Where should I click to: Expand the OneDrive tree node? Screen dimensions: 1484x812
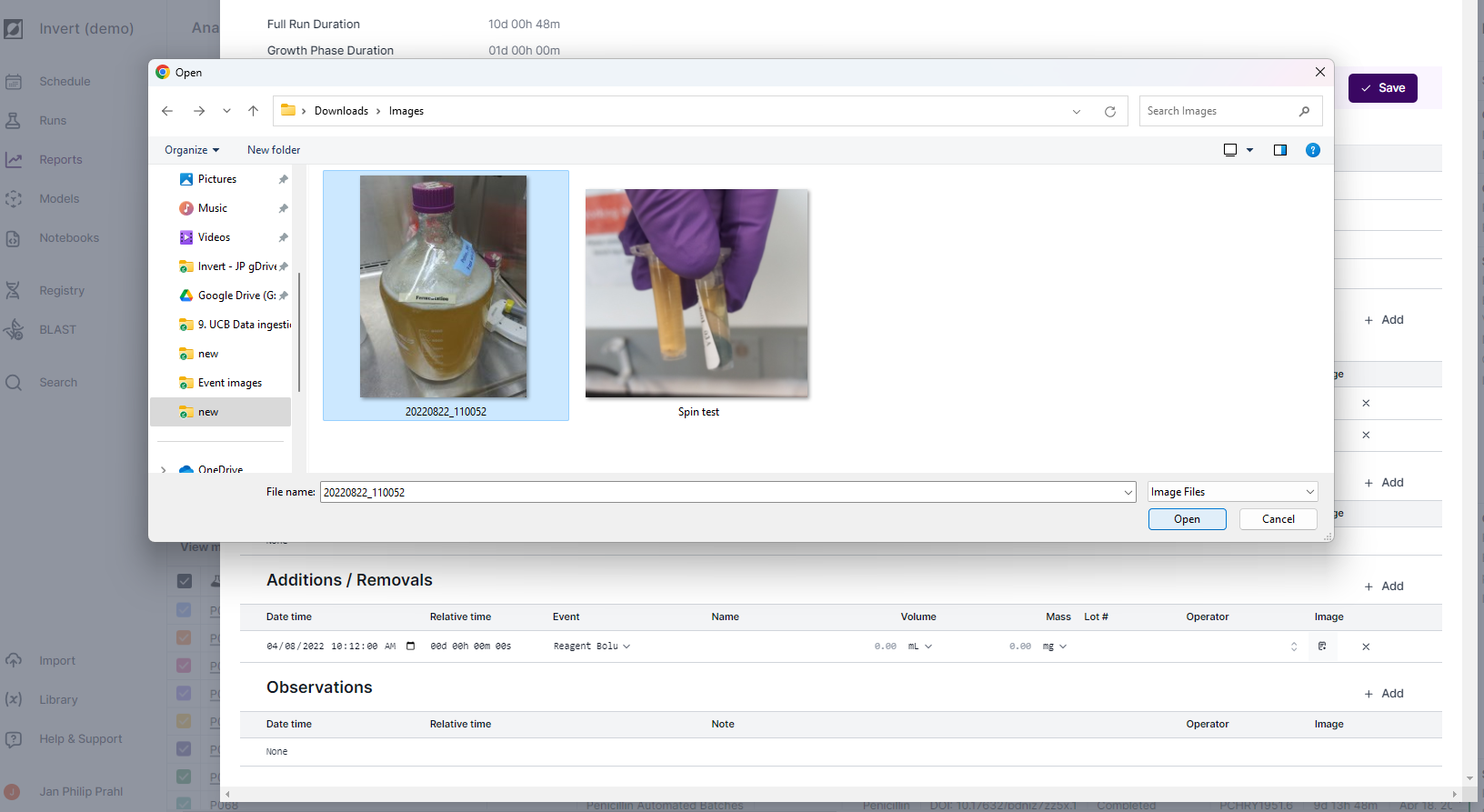tap(164, 470)
